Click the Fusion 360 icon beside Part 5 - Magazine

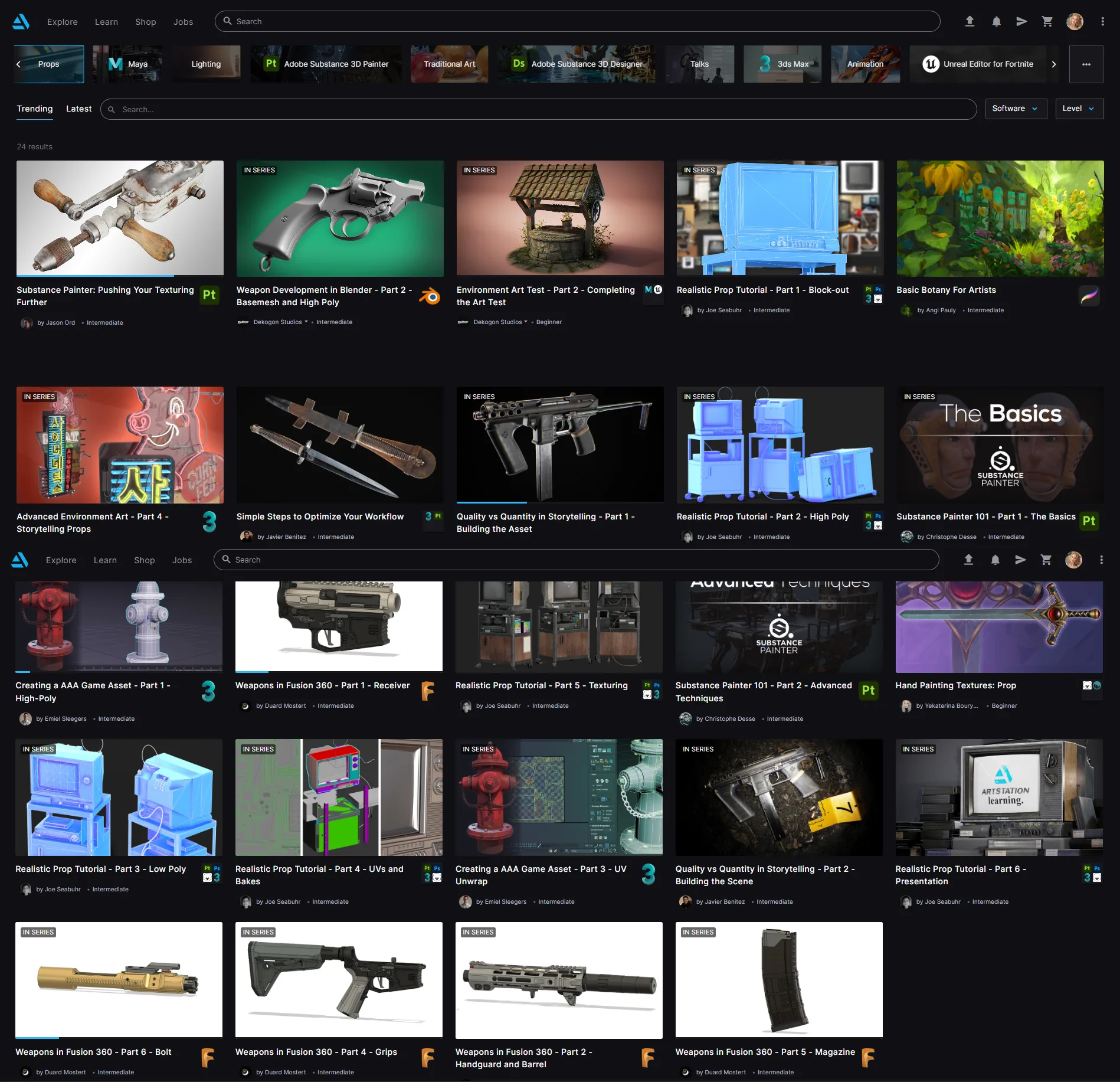[x=869, y=1057]
